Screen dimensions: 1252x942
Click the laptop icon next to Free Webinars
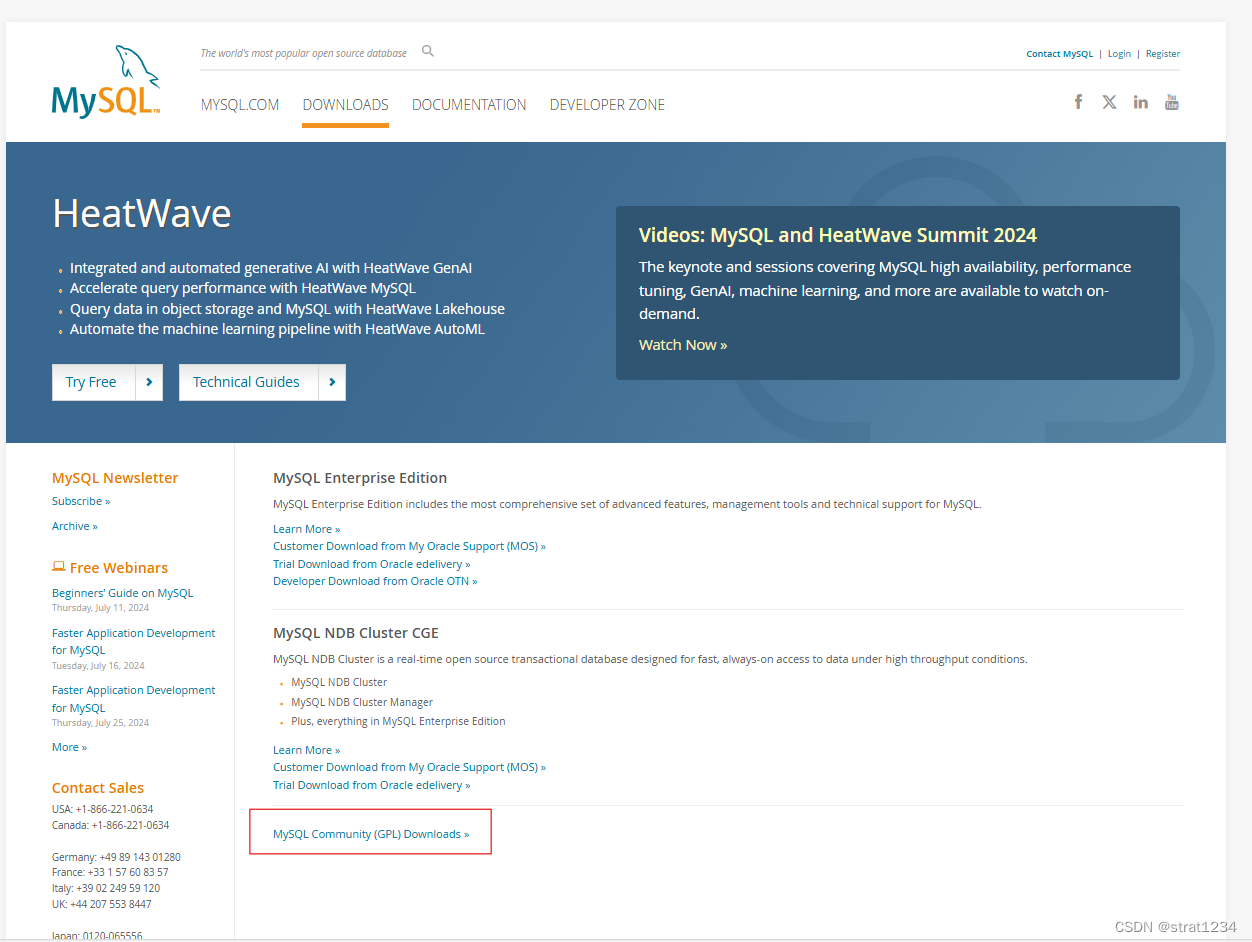click(x=59, y=567)
